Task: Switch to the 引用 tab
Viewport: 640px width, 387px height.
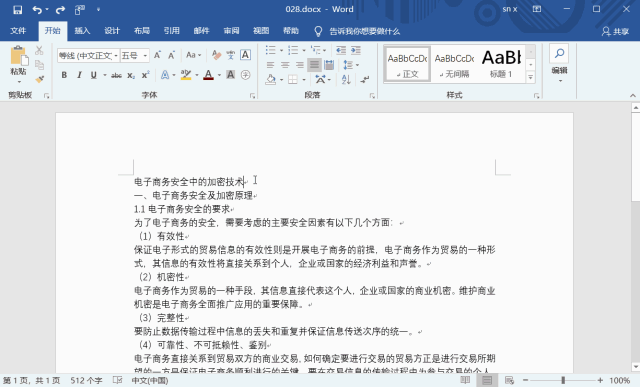Action: tap(171, 31)
